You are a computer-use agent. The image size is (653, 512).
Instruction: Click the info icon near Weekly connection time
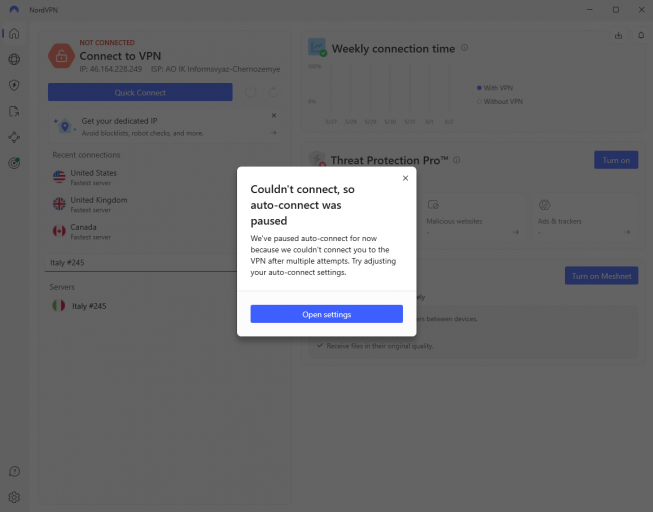pos(464,48)
